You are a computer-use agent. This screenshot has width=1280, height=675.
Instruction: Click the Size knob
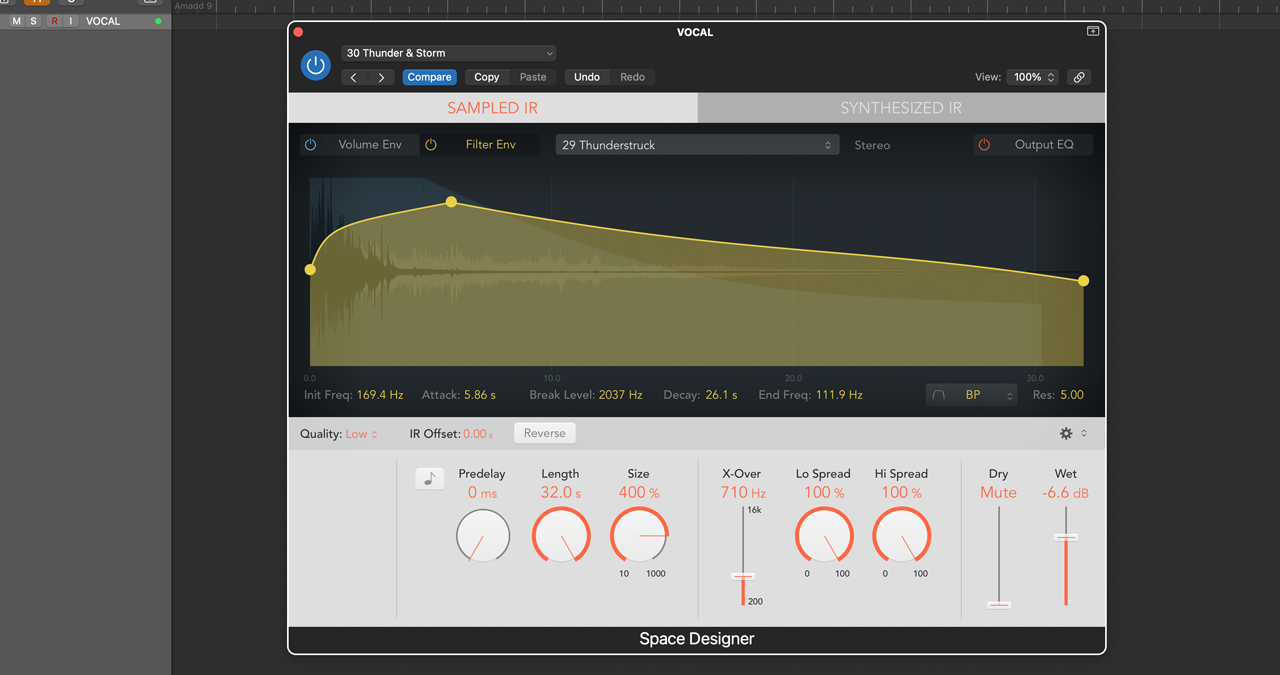pos(639,535)
